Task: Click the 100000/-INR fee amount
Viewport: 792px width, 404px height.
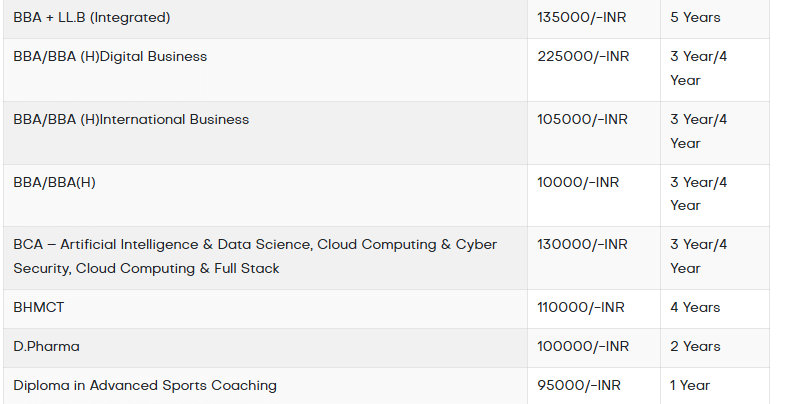Action: 583,347
